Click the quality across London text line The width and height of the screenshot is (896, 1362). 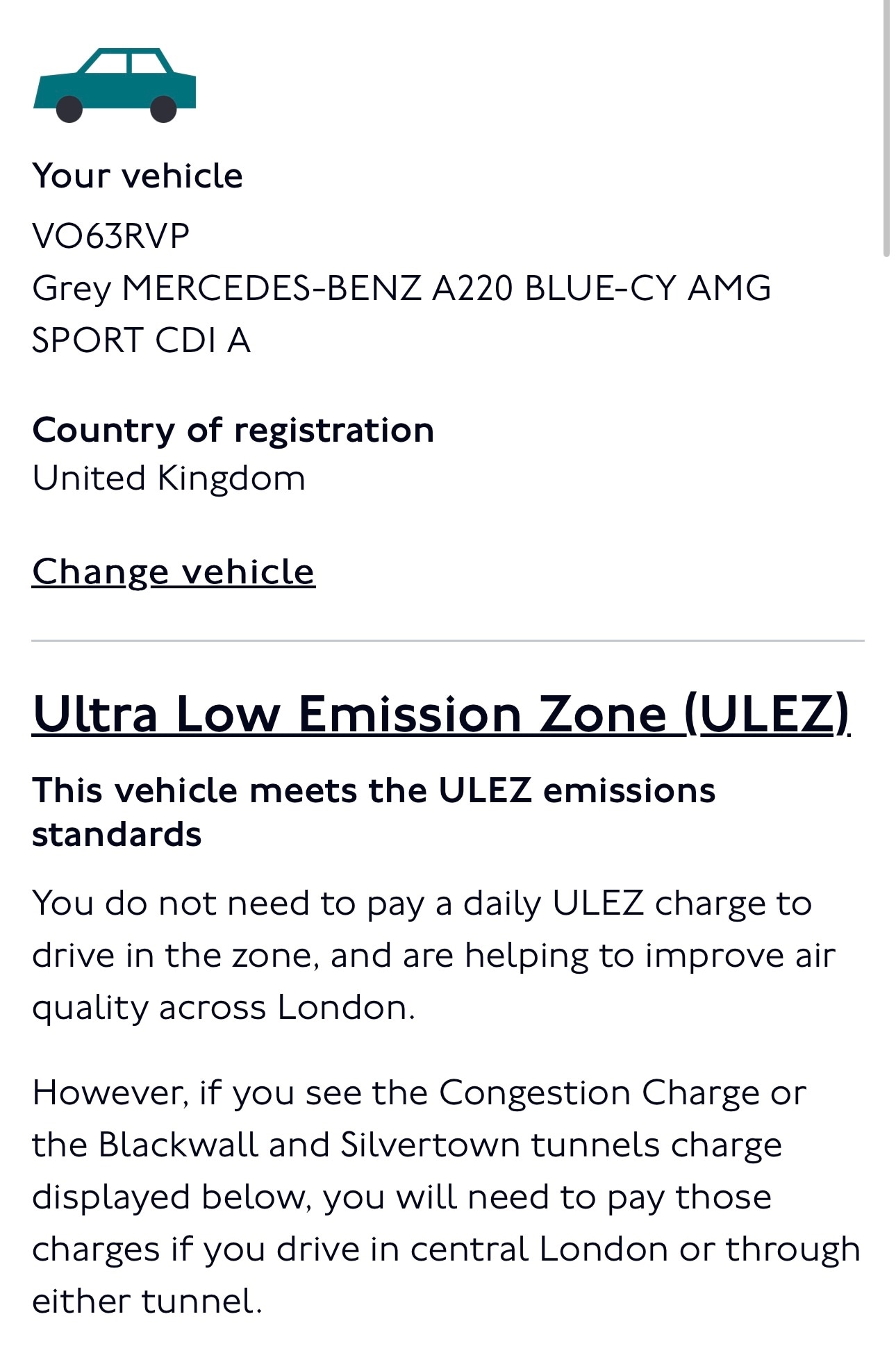(224, 1008)
